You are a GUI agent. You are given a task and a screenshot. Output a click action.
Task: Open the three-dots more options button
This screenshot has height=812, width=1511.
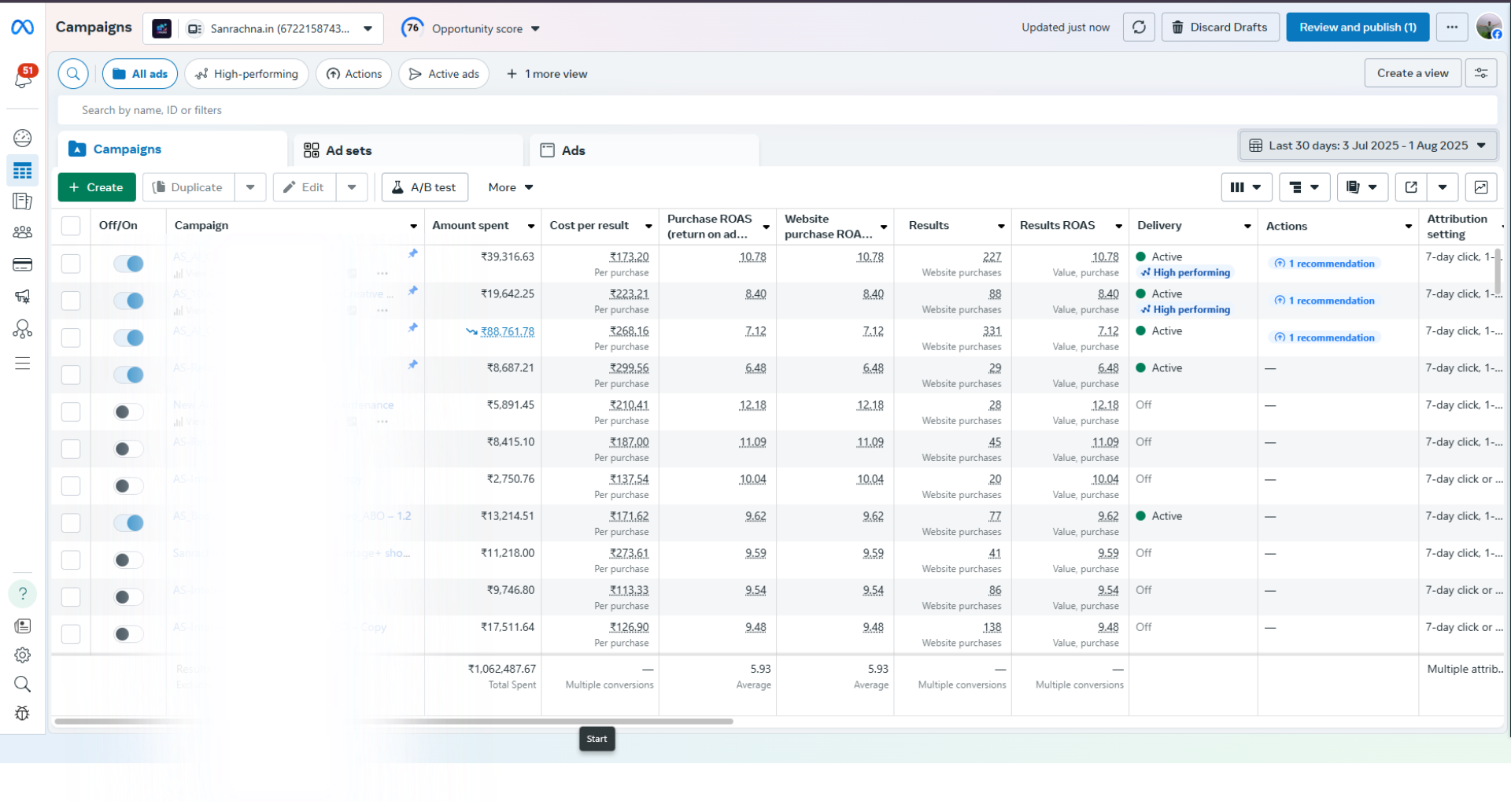pyautogui.click(x=1452, y=28)
